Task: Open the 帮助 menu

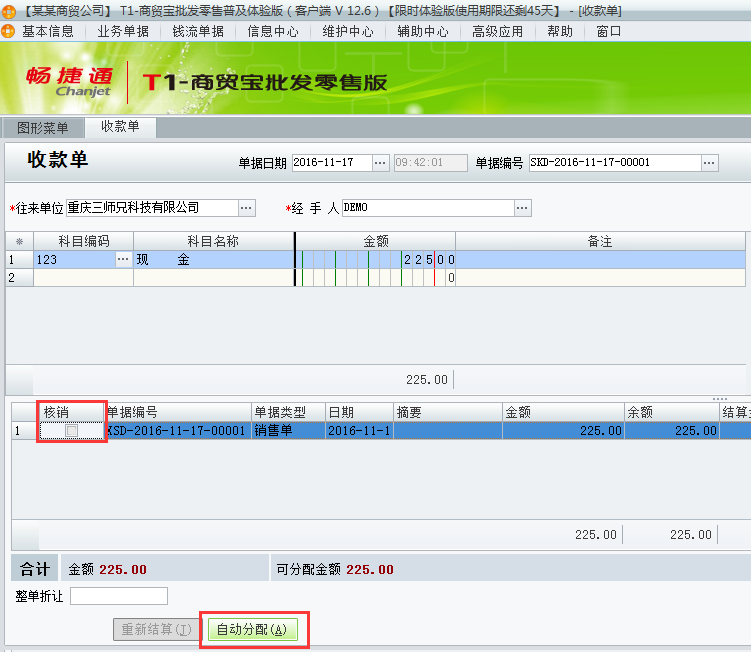Action: tap(560, 32)
